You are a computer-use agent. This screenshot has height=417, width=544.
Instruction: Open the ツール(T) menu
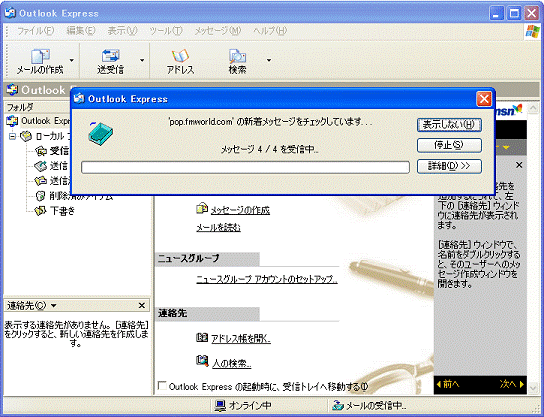coord(166,31)
